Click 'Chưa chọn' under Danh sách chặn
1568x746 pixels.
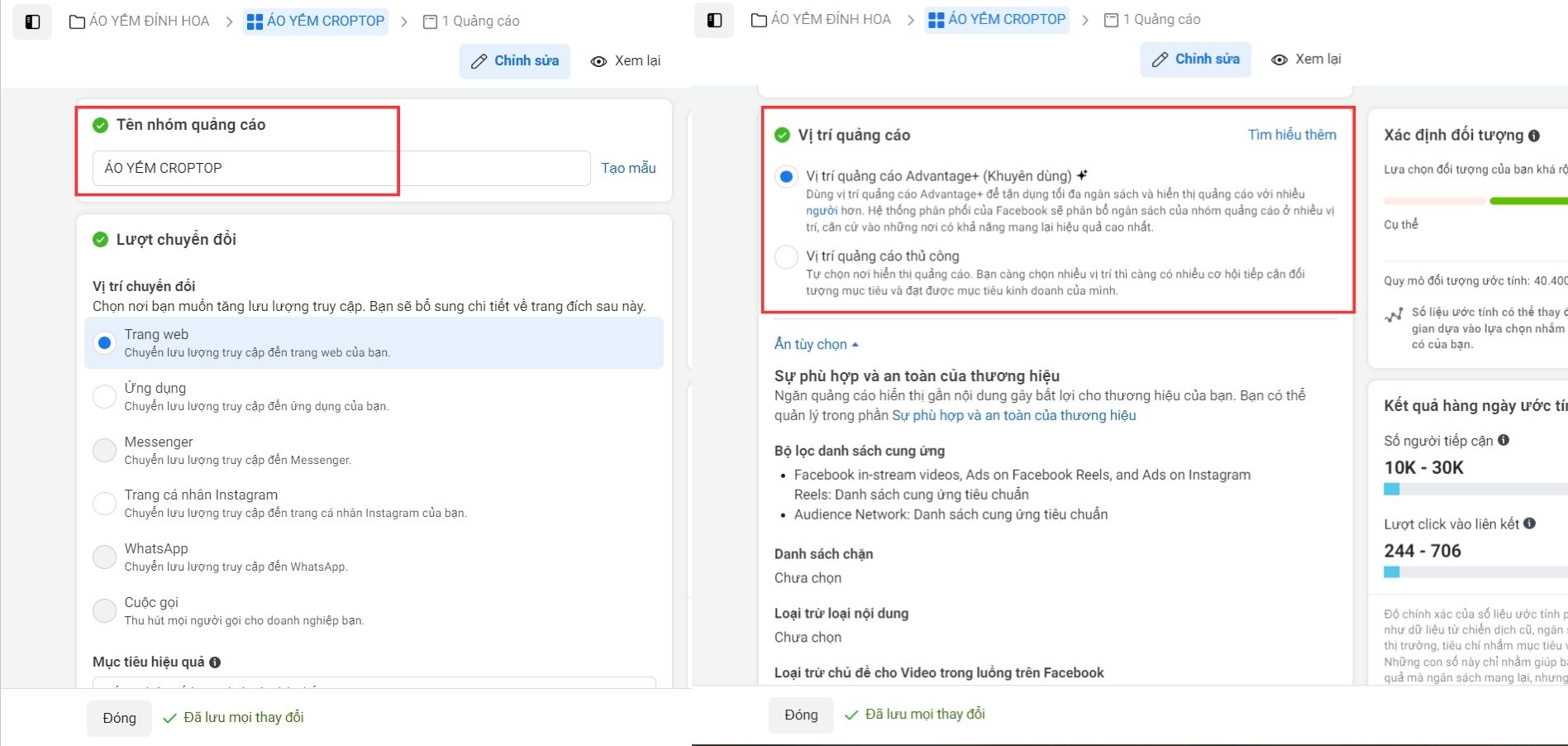coord(808,578)
